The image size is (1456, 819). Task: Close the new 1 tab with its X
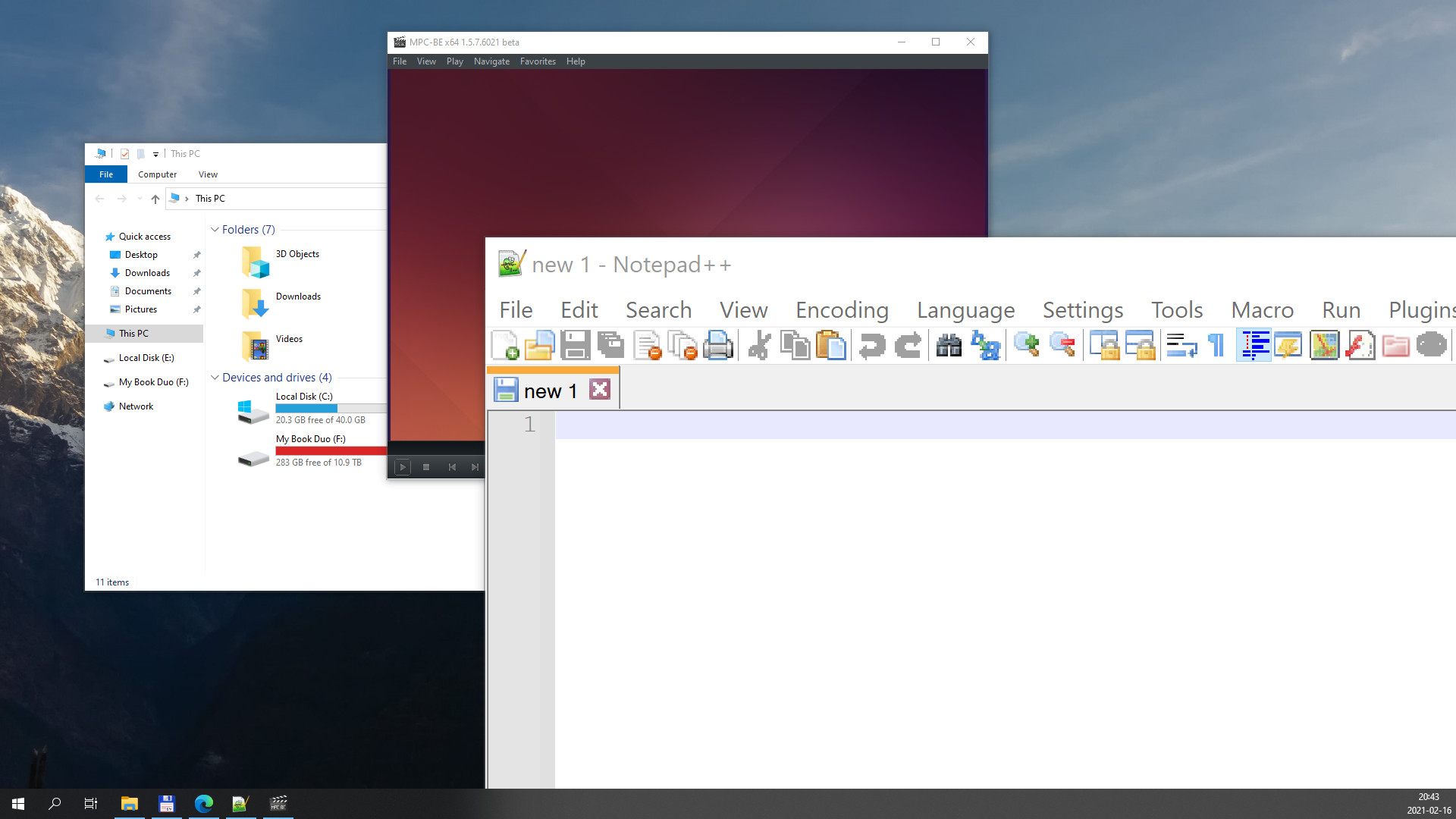600,389
